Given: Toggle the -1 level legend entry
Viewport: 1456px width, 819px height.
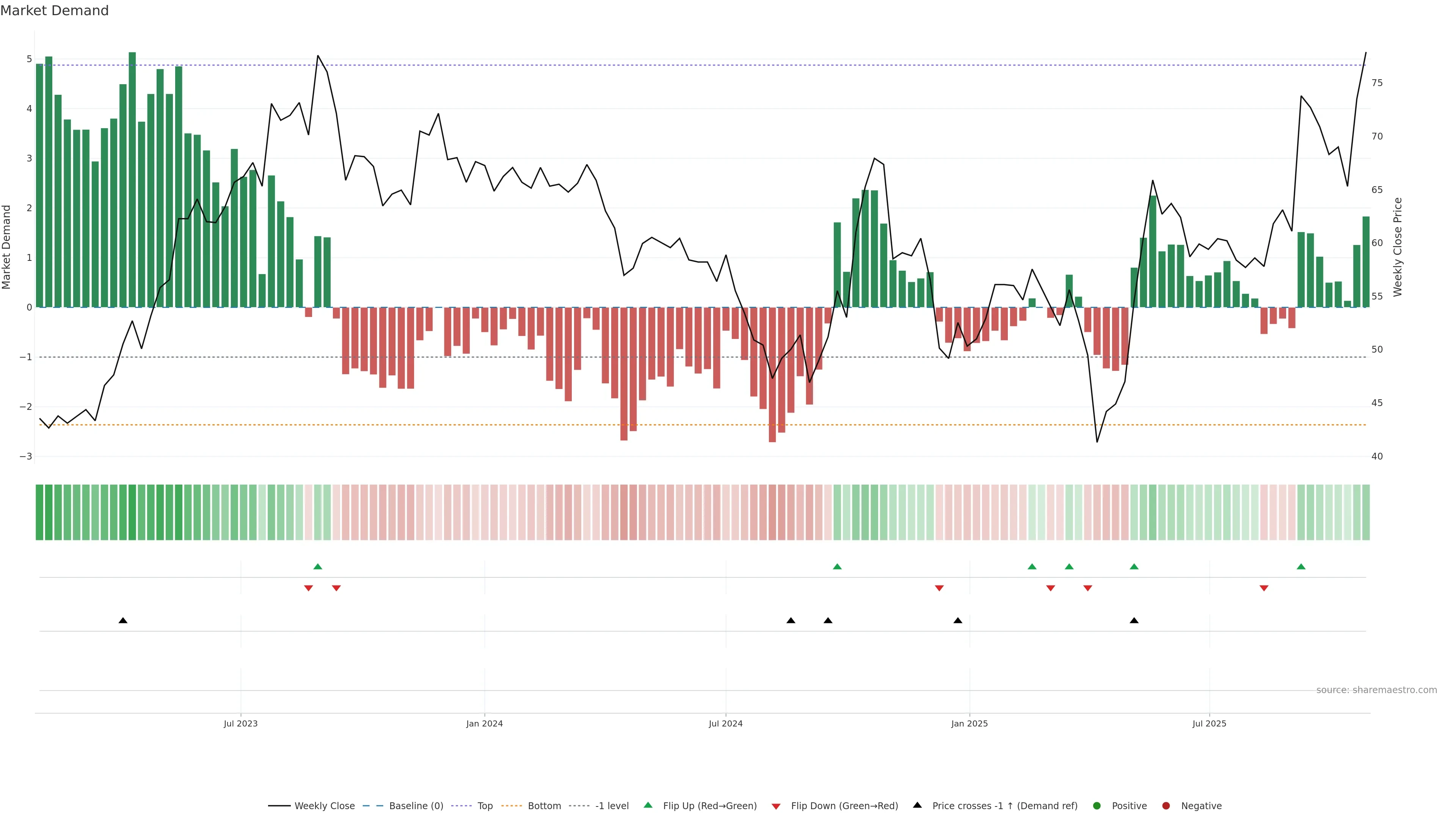Looking at the screenshot, I should point(612,805).
